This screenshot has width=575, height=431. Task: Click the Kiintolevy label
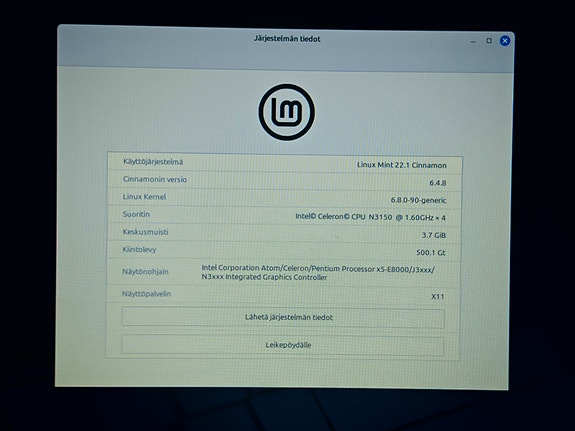139,249
